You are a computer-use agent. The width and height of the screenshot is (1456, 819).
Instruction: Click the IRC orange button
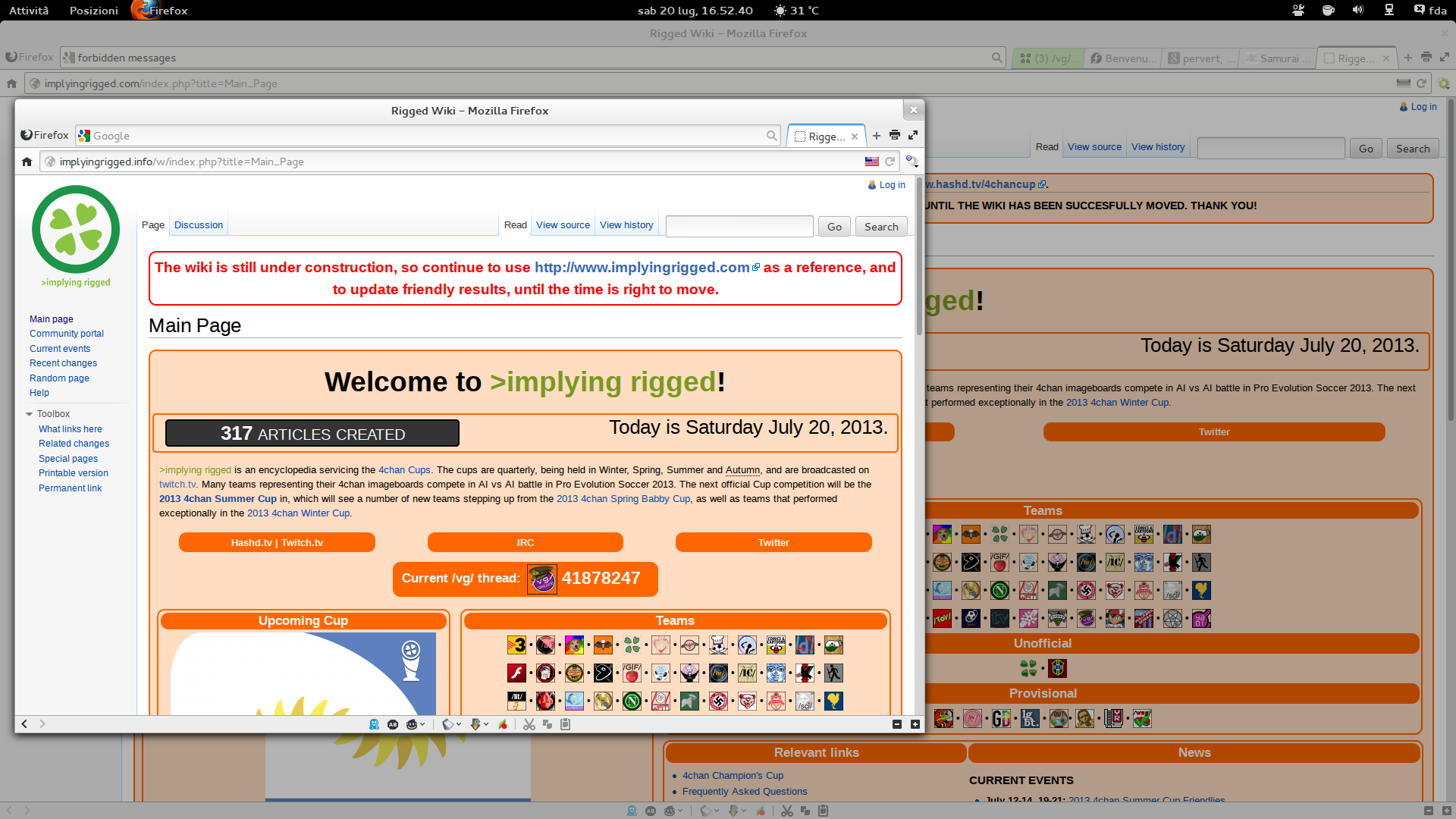[x=526, y=543]
